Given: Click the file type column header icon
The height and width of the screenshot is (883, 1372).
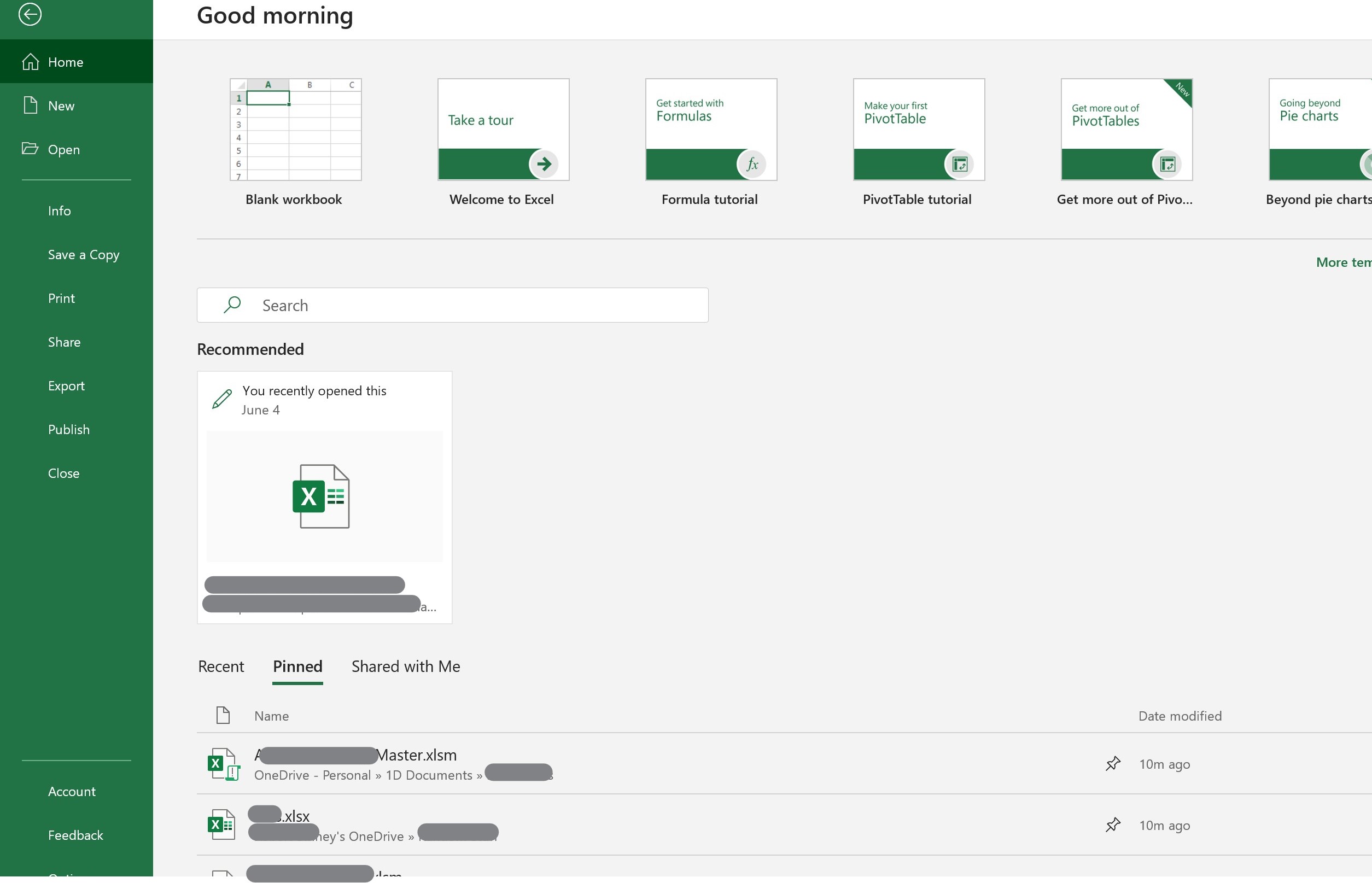Looking at the screenshot, I should click(223, 715).
